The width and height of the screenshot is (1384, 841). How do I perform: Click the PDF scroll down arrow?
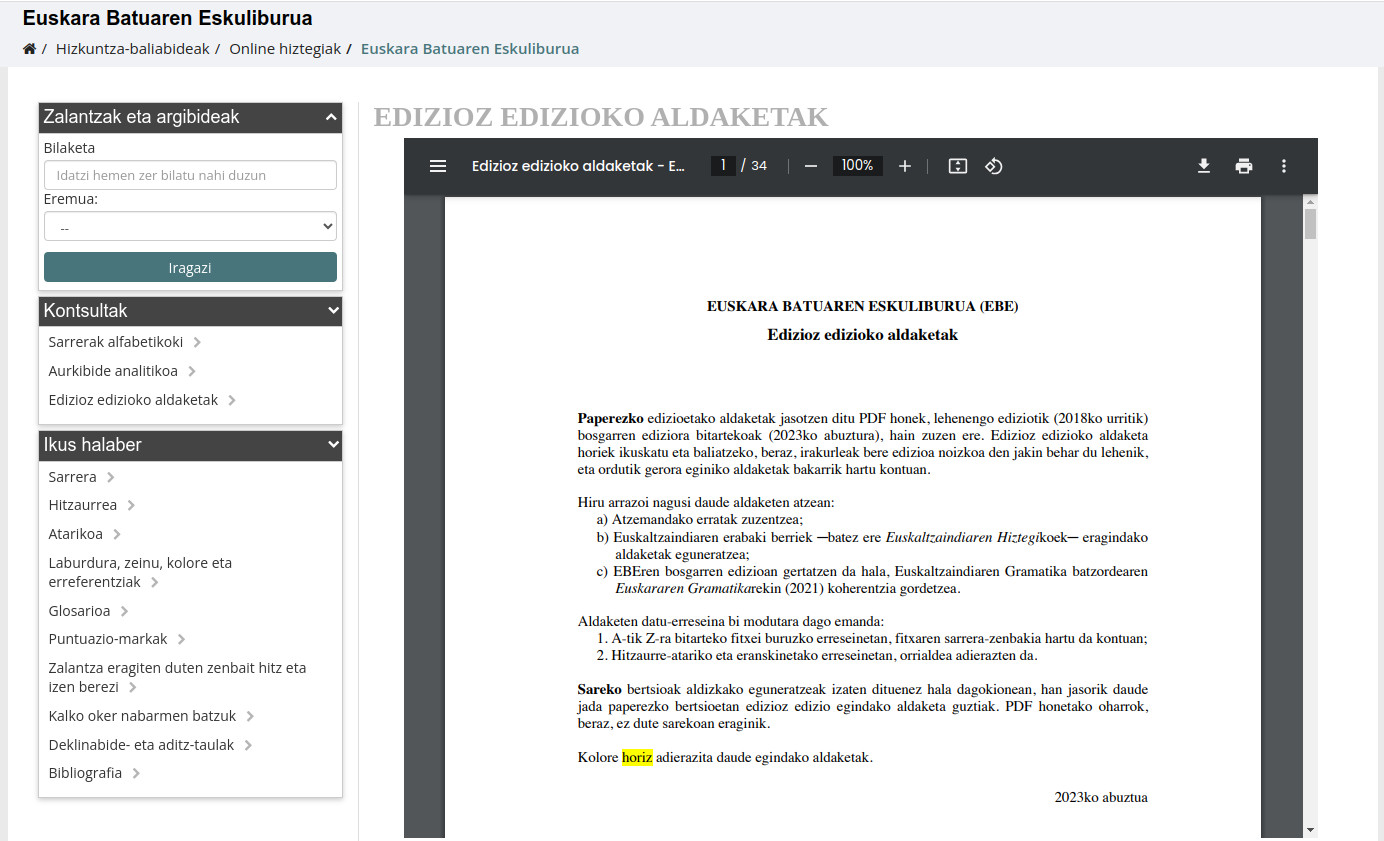pyautogui.click(x=1310, y=829)
